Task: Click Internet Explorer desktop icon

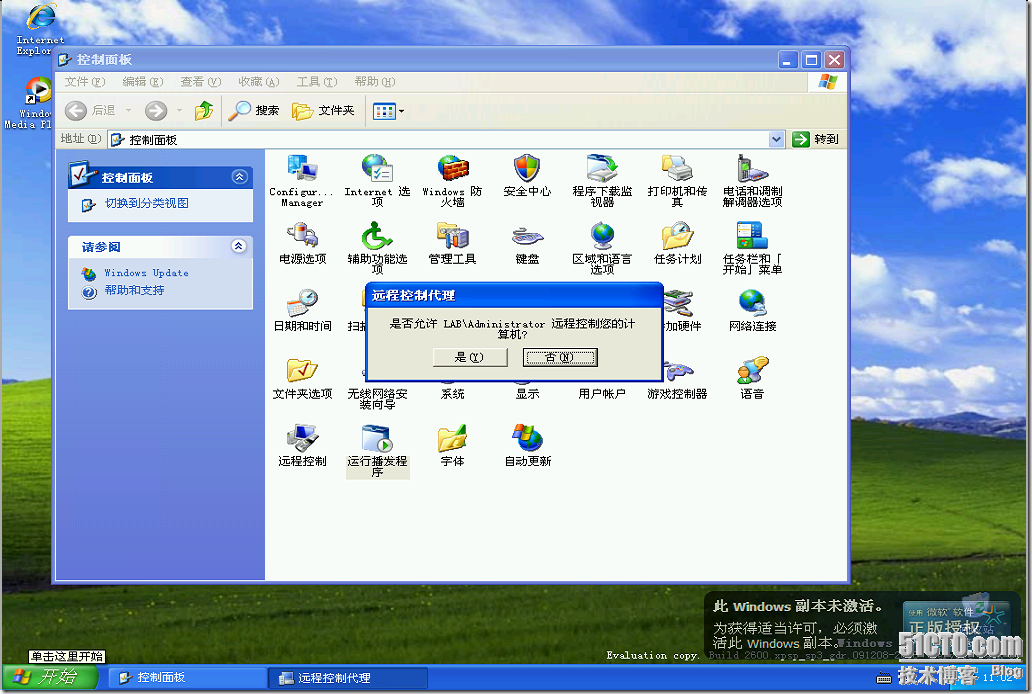Action: click(x=41, y=29)
